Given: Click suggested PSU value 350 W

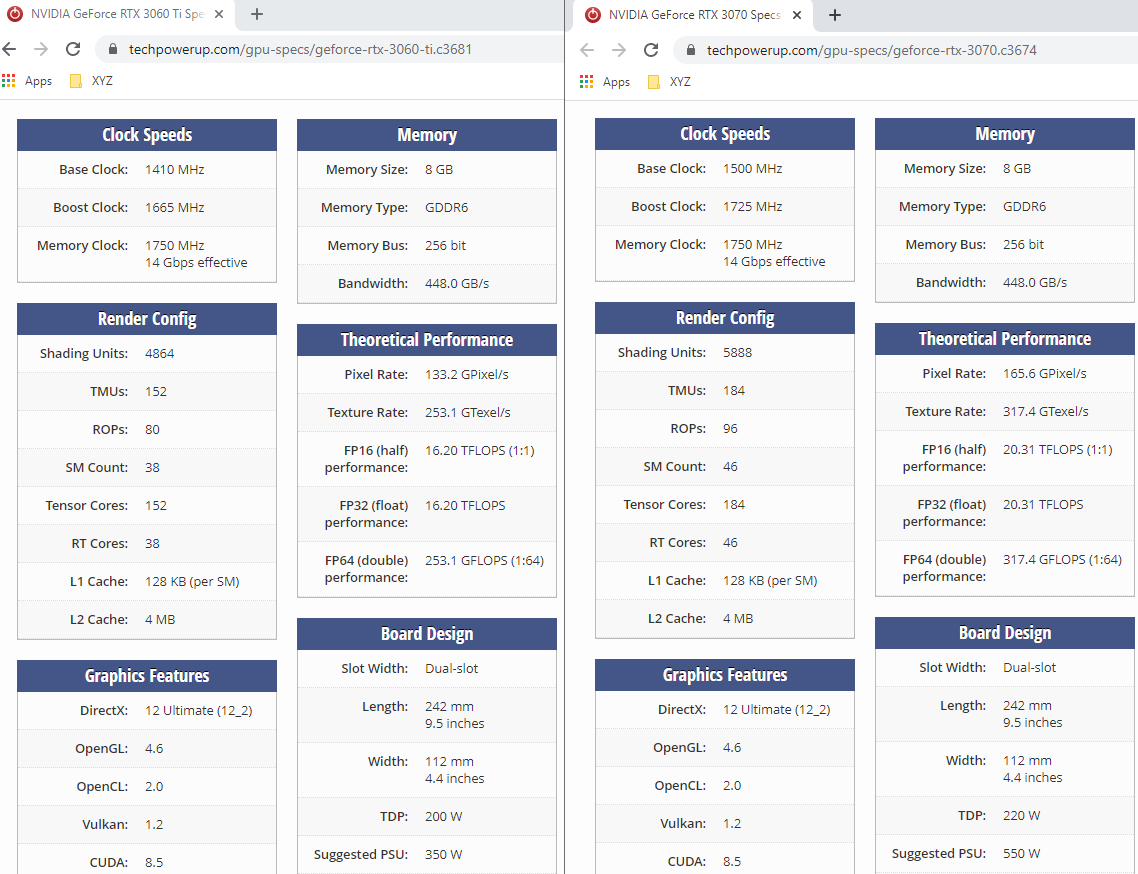Looking at the screenshot, I should 443,854.
